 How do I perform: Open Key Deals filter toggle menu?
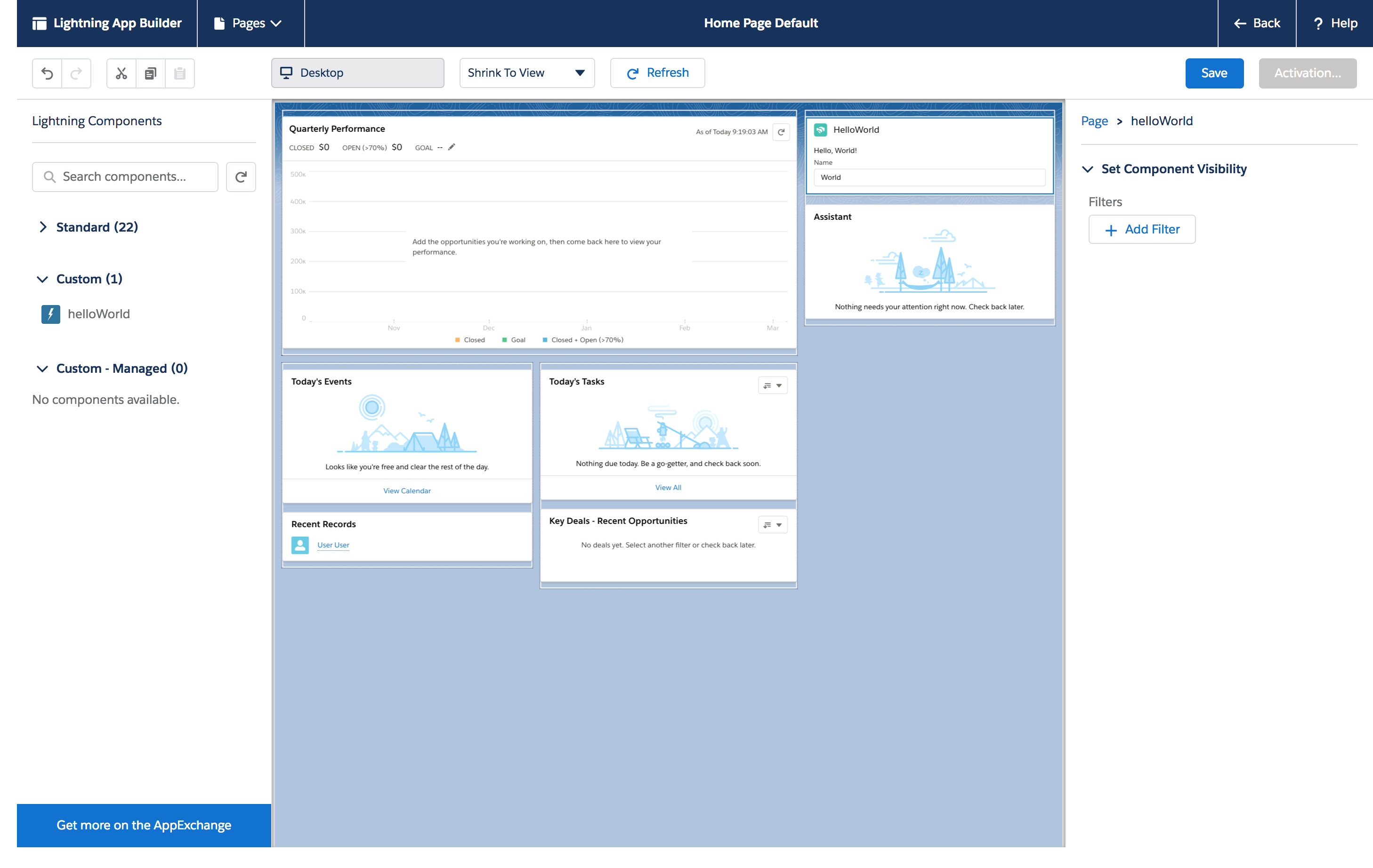[x=773, y=524]
